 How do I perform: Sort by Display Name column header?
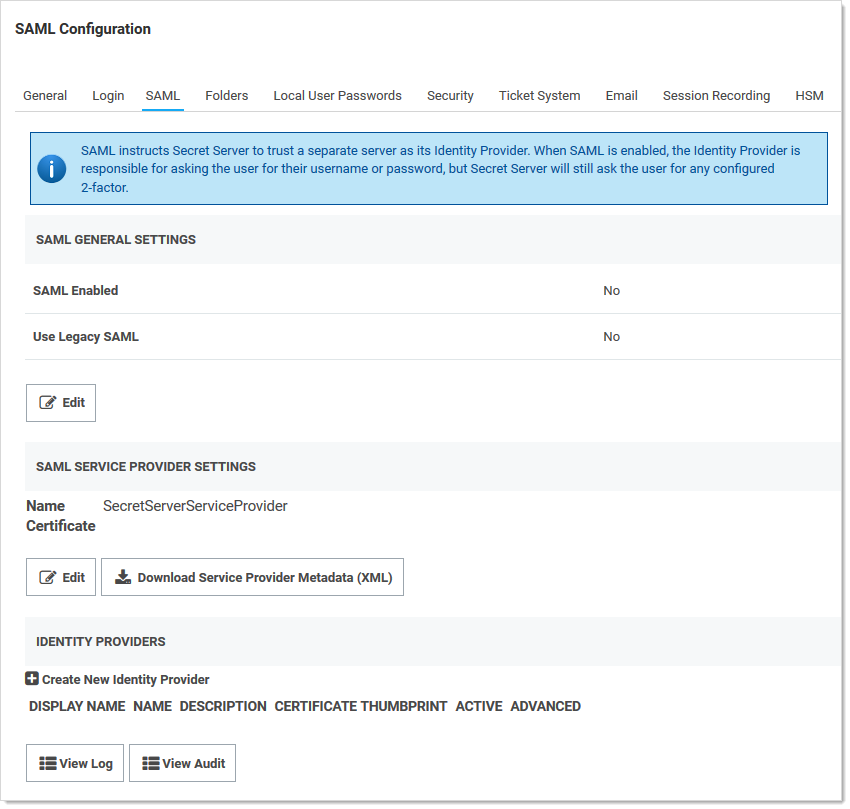pyautogui.click(x=77, y=706)
